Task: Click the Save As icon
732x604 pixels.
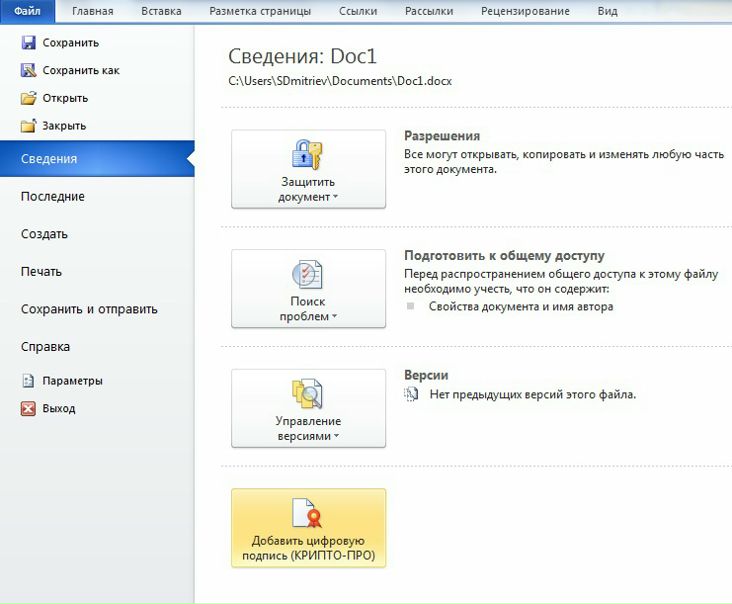Action: 28,71
